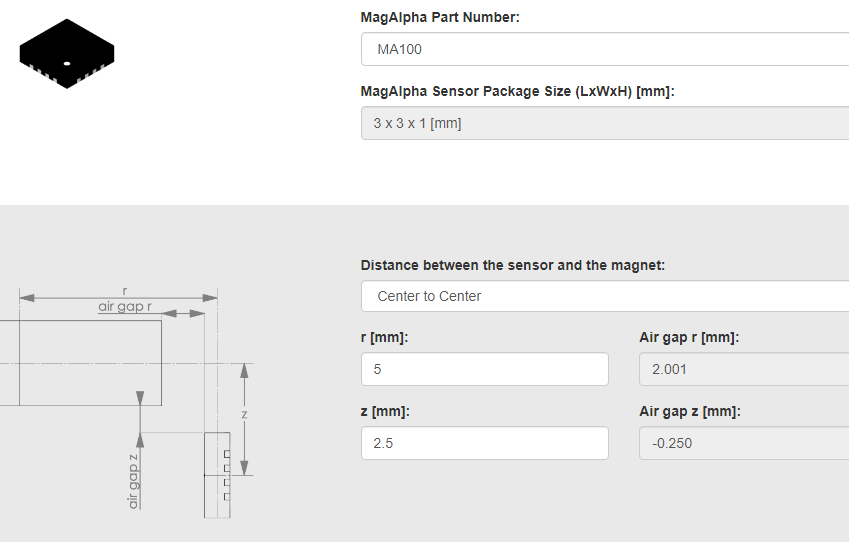Click the small sensor rectangle in the diagram
Viewport: 849px width, 542px height.
[x=217, y=475]
